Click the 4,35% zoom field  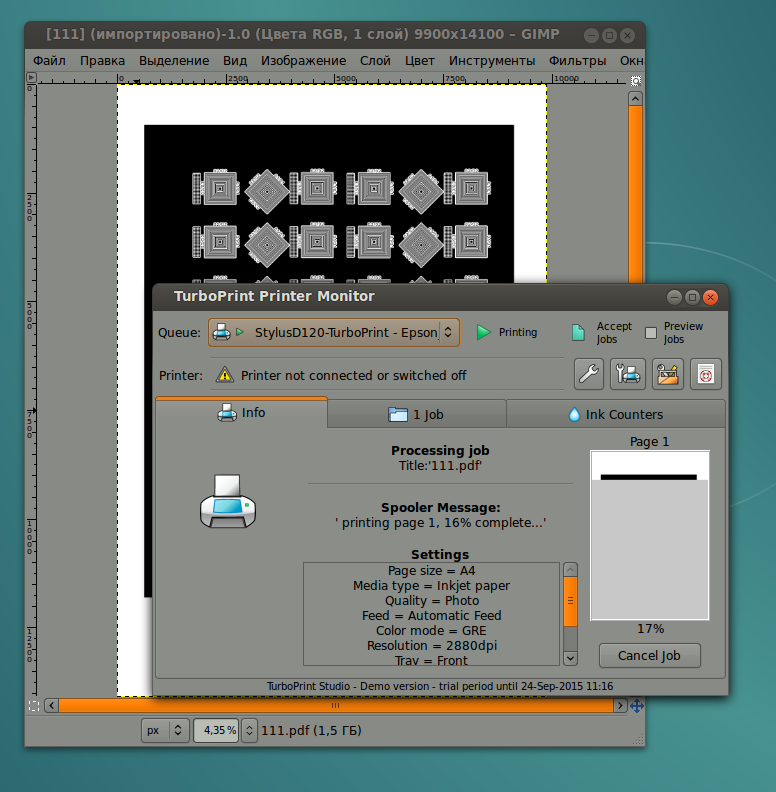pos(216,730)
